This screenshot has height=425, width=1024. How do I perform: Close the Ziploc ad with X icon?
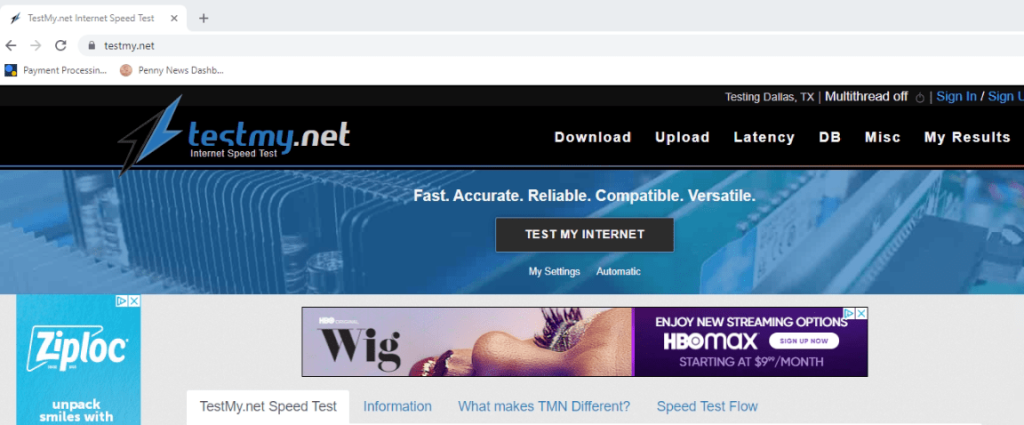tap(134, 301)
